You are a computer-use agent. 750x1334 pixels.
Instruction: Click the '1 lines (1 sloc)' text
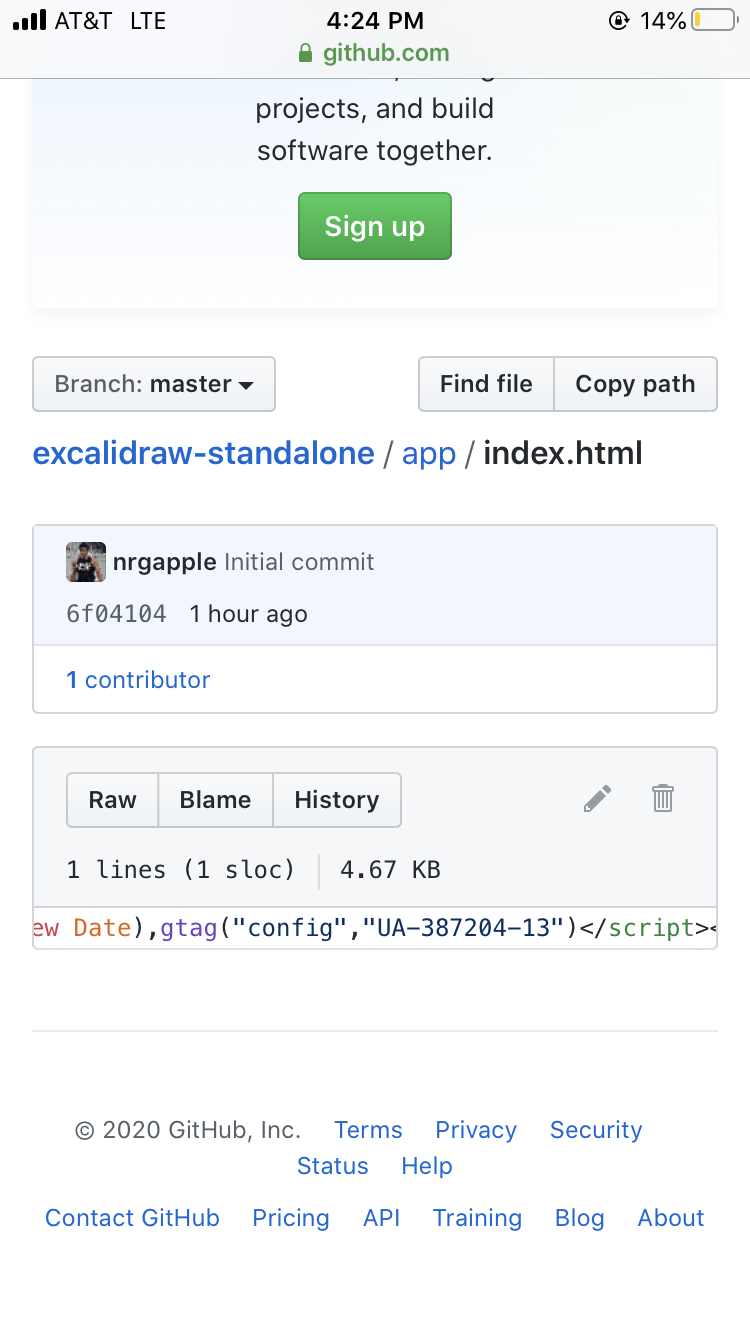point(181,870)
